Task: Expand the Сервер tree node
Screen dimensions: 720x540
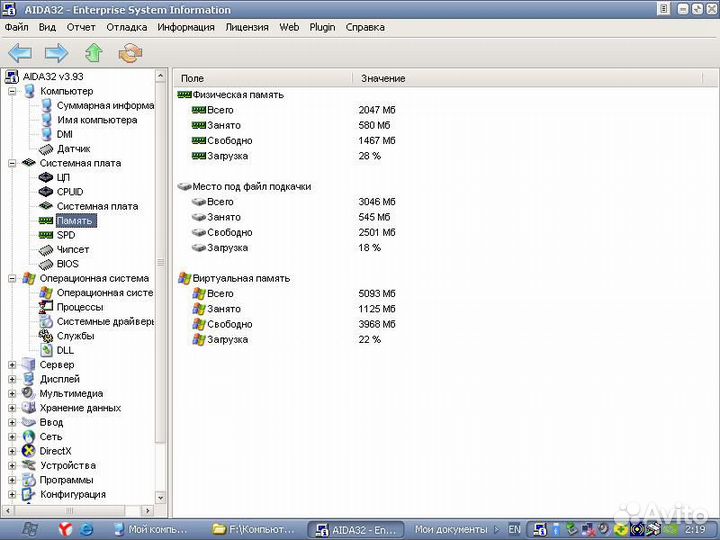Action: (x=12, y=365)
